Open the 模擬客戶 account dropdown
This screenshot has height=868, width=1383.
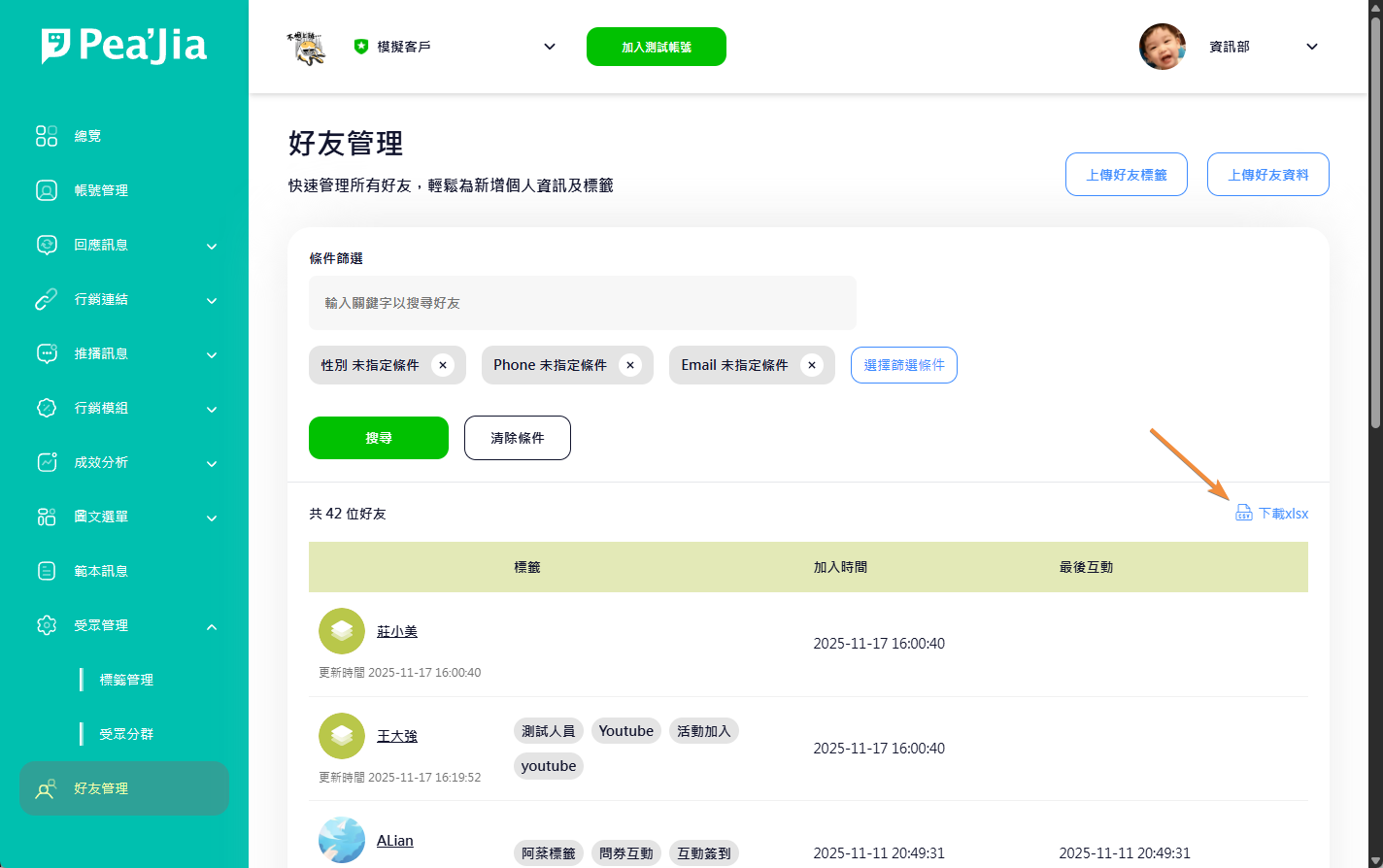click(550, 47)
